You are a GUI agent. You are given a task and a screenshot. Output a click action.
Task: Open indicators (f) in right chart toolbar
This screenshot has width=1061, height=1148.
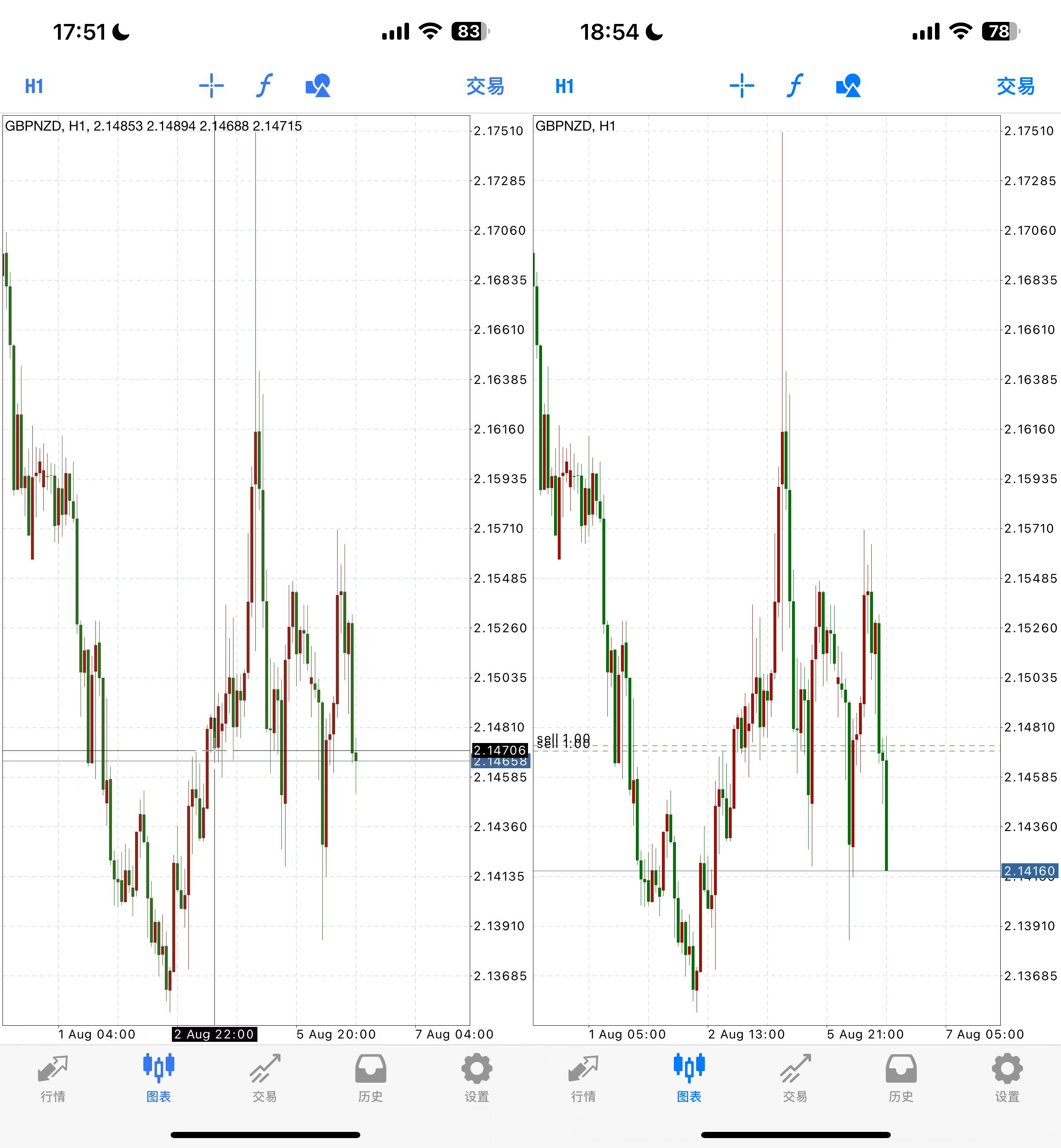(795, 86)
